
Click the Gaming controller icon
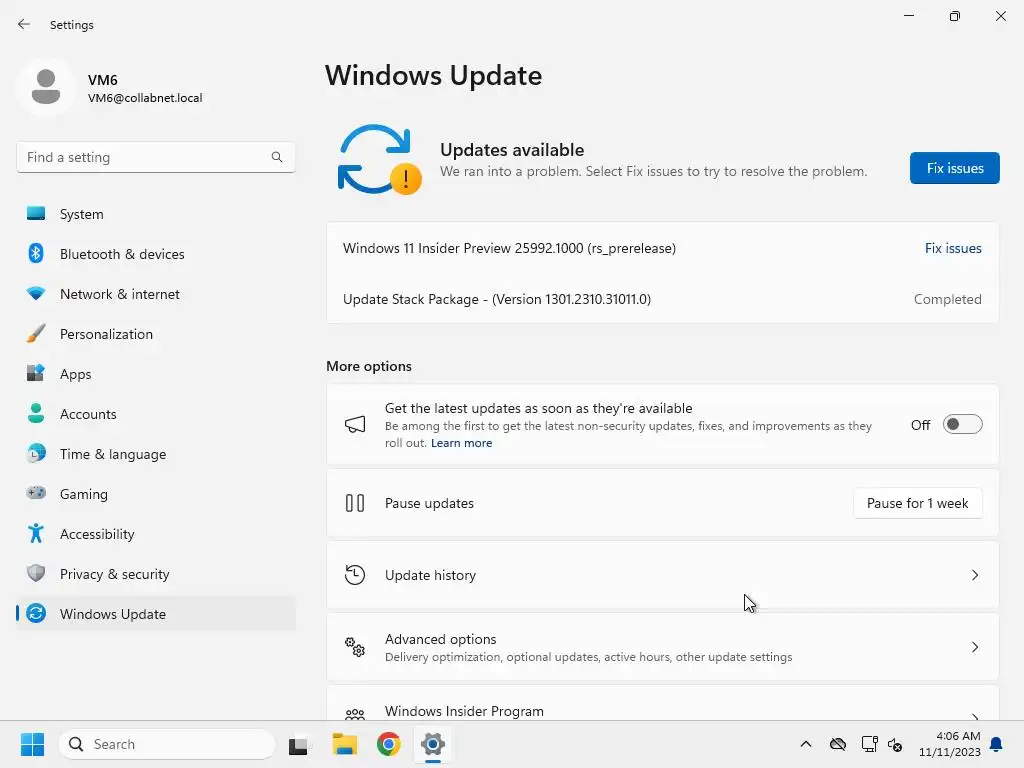36,493
